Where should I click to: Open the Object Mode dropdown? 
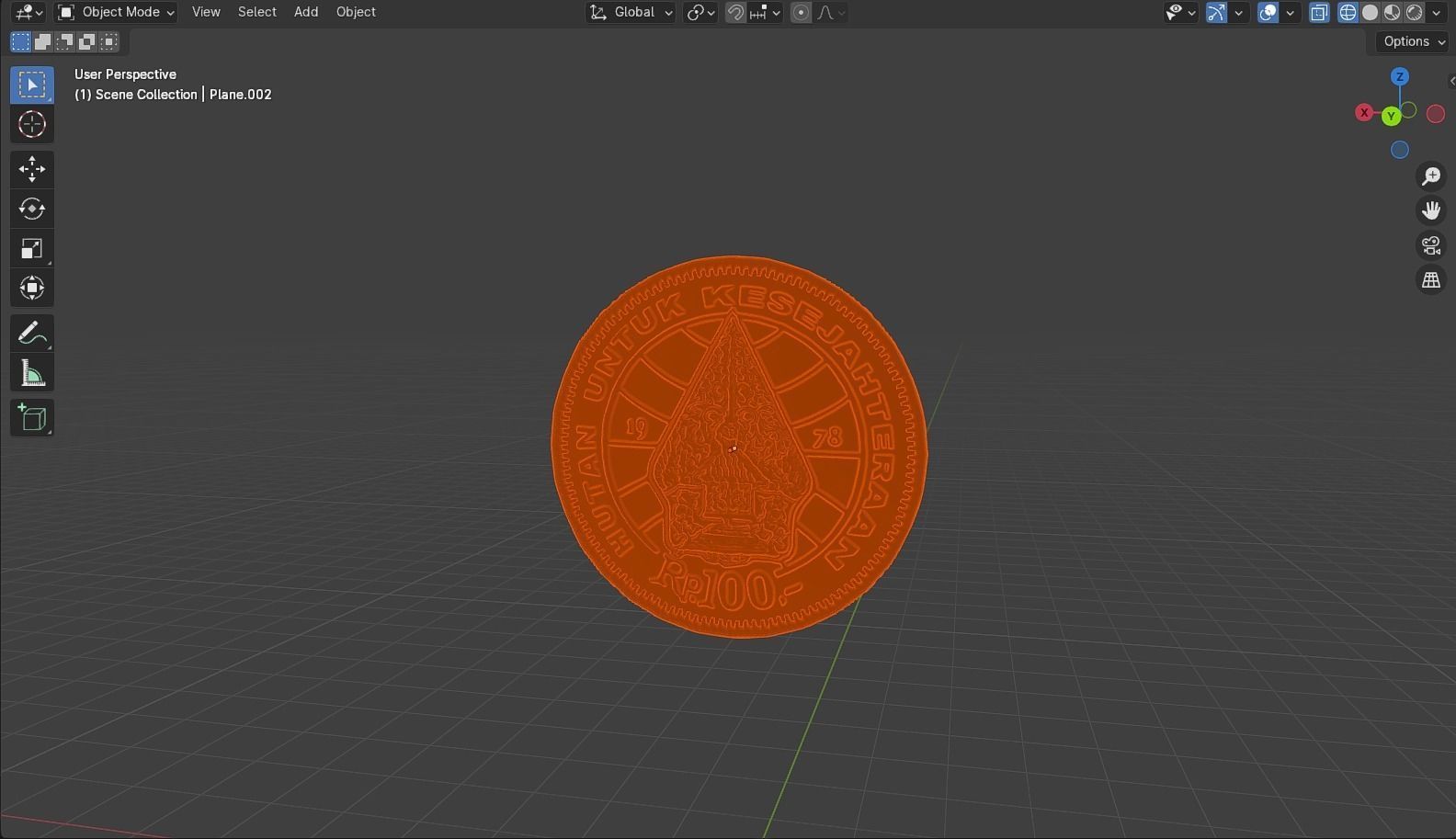coord(116,12)
